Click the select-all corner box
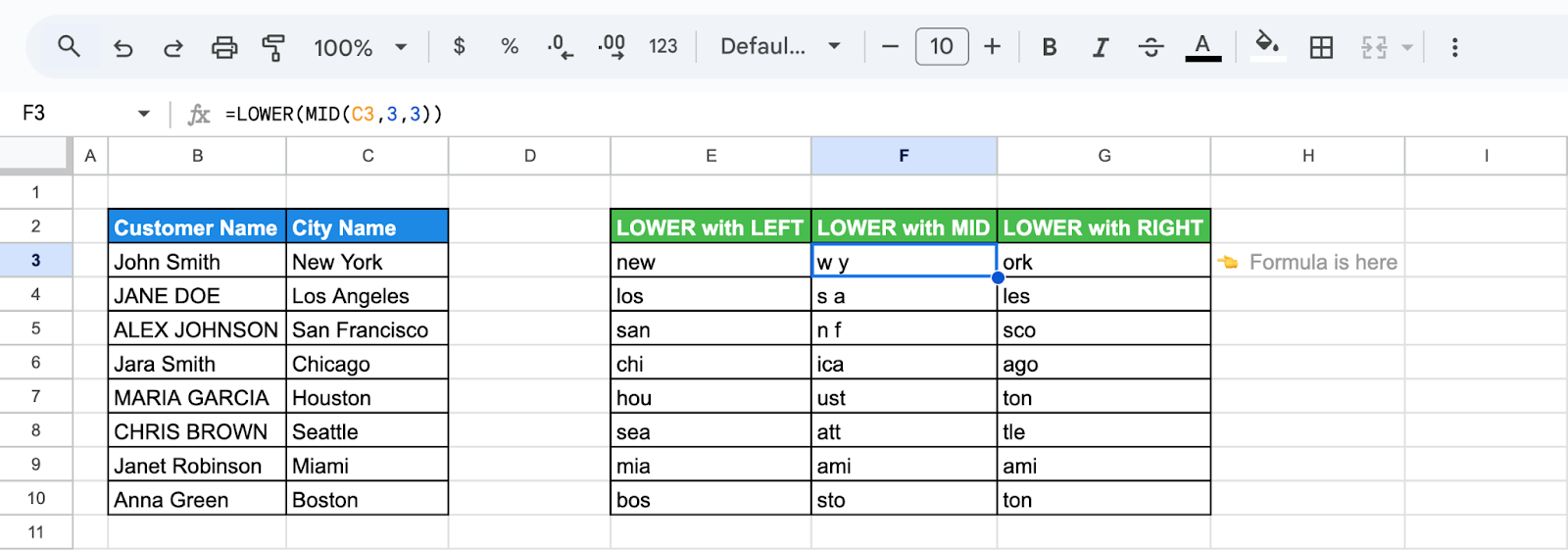 [36, 156]
